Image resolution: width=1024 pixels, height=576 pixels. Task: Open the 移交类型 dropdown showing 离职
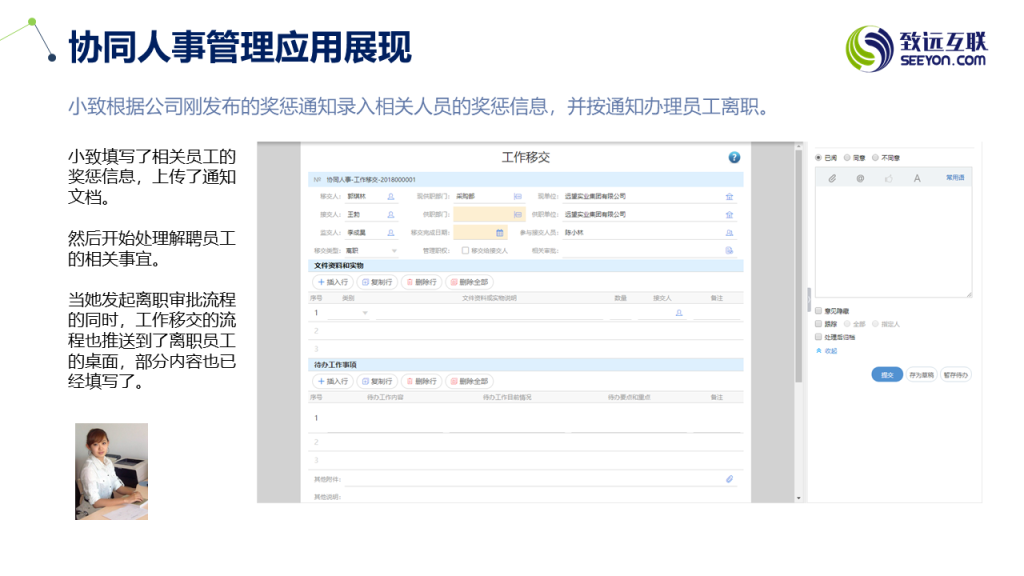[393, 250]
